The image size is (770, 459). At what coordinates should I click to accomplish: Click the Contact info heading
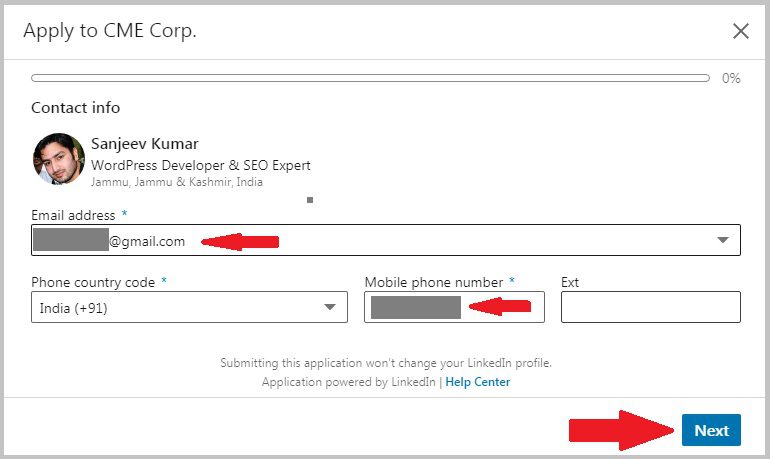(x=76, y=108)
